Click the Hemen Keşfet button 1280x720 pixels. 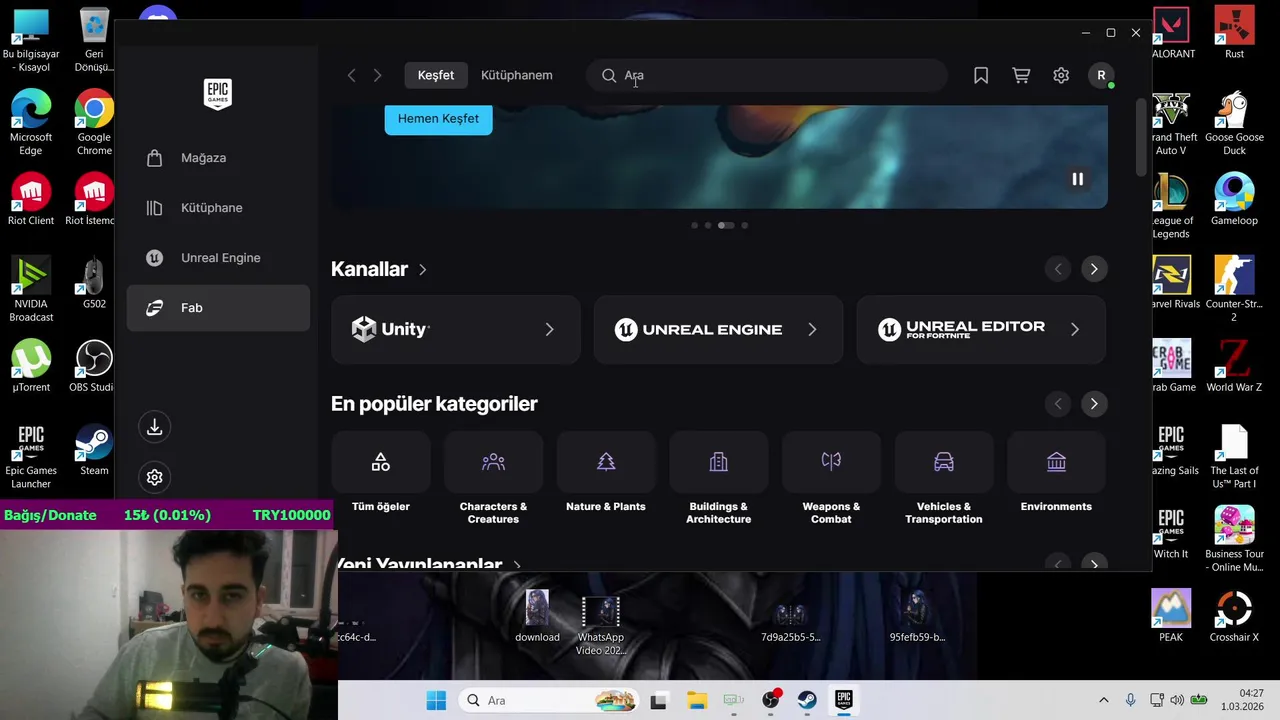coord(438,118)
